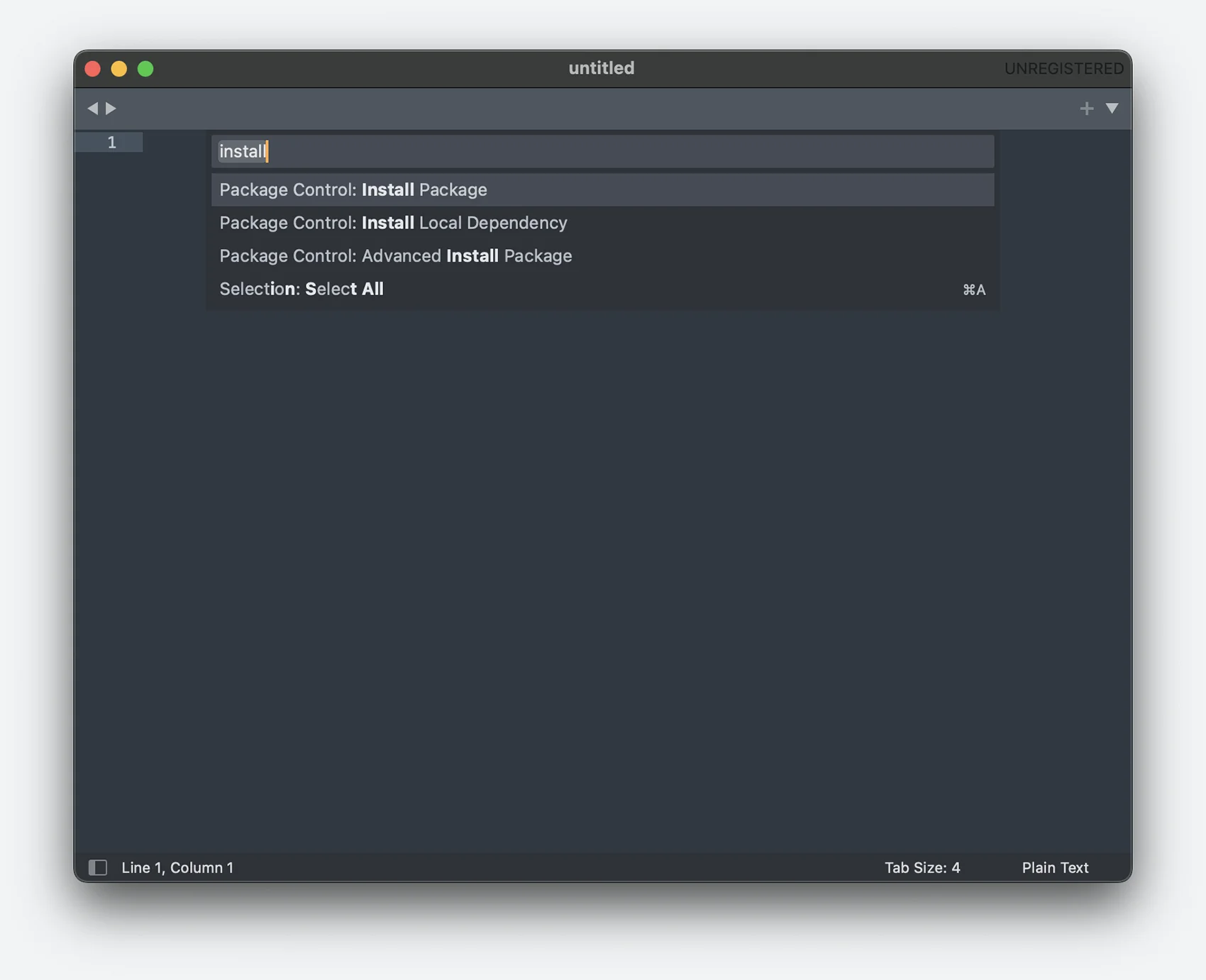
Task: Choose Package Control: Install Local Dependency
Action: point(602,223)
